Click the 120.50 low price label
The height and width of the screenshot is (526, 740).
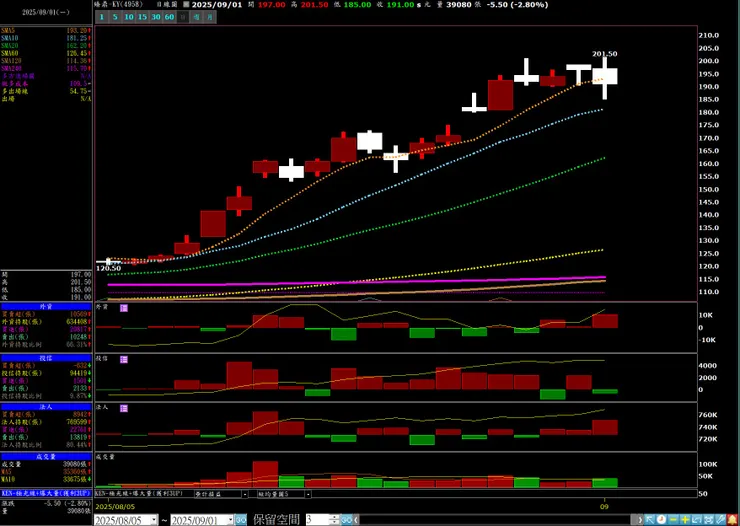[x=108, y=268]
